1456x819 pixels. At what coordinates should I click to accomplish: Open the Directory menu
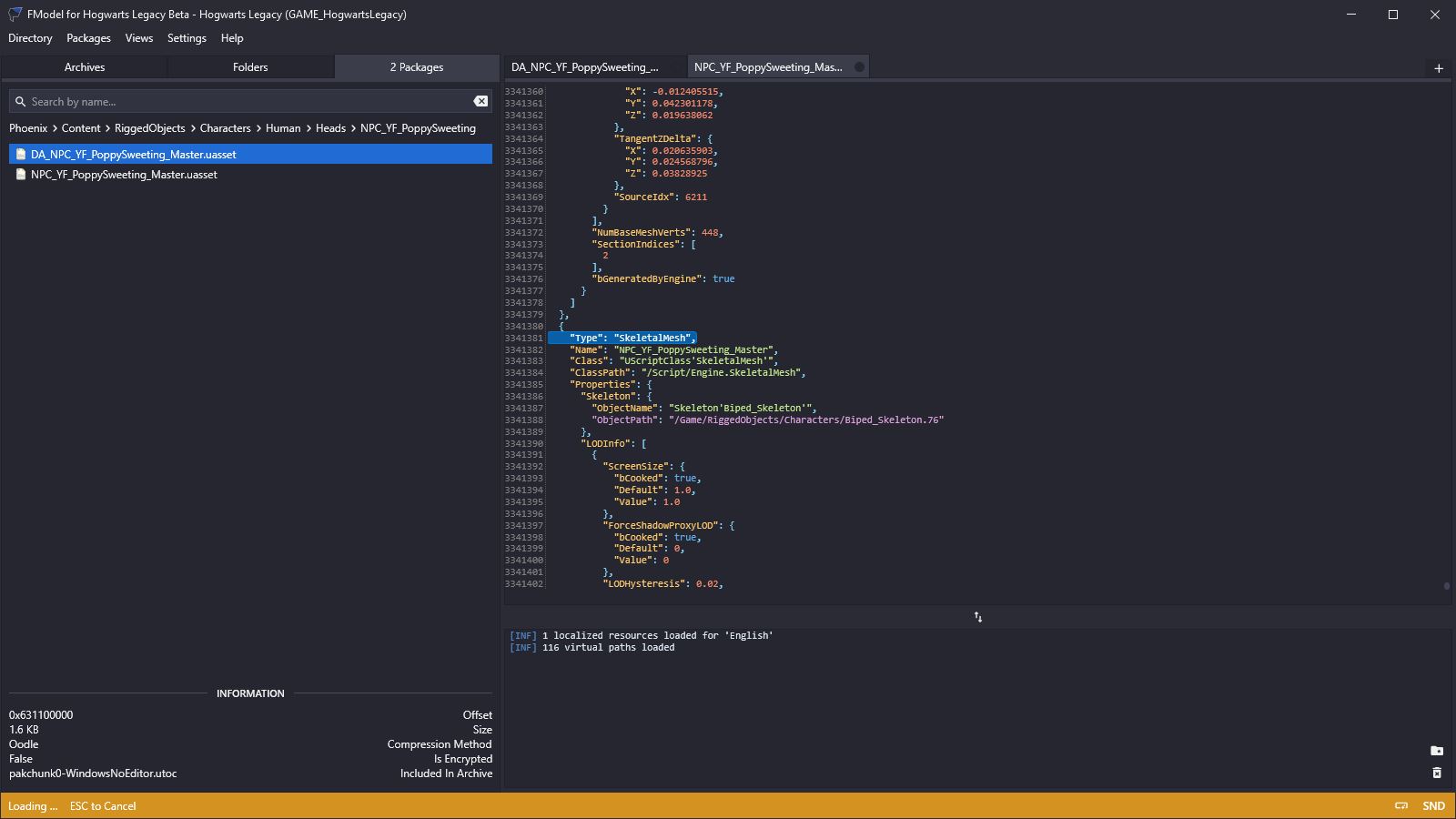[x=30, y=38]
